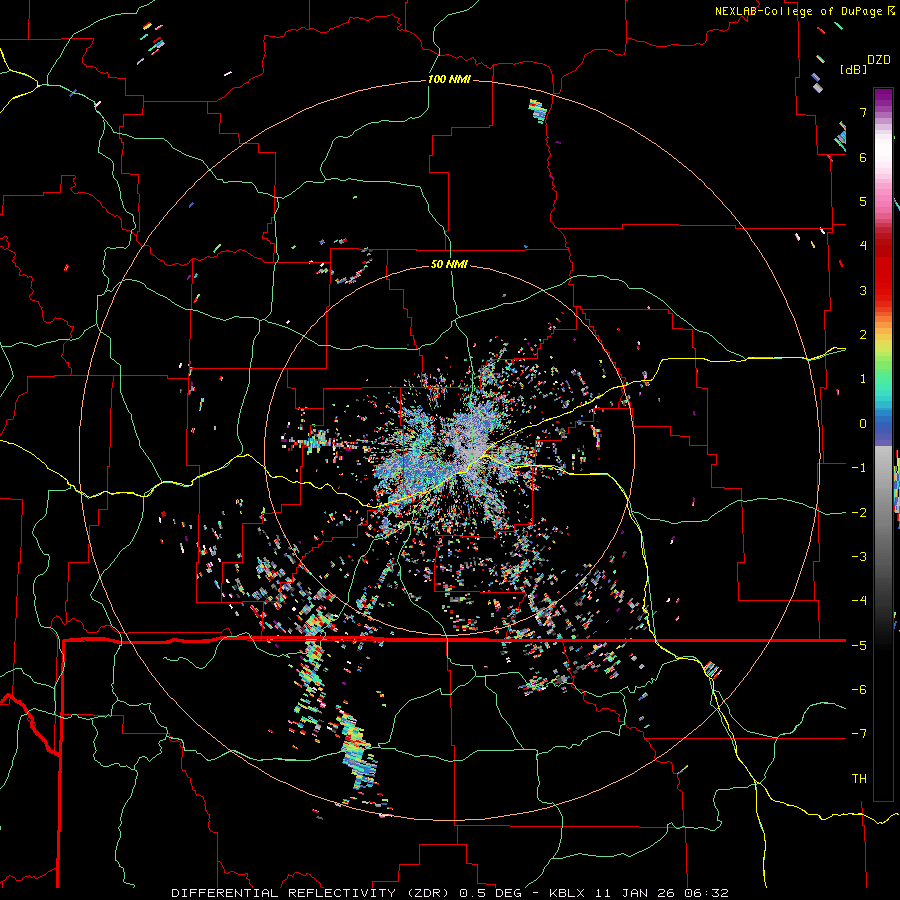Screen dimensions: 900x900
Task: Click the 11 JAN 26 06:32 timestamp
Action: point(660,893)
